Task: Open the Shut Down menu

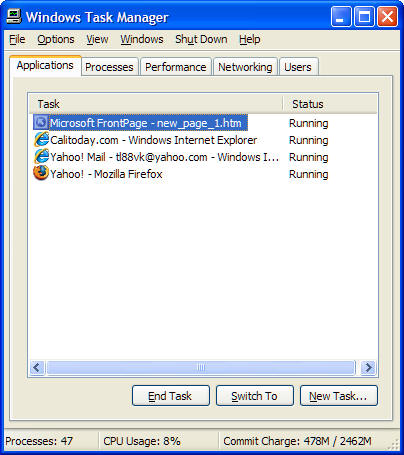Action: coord(201,39)
